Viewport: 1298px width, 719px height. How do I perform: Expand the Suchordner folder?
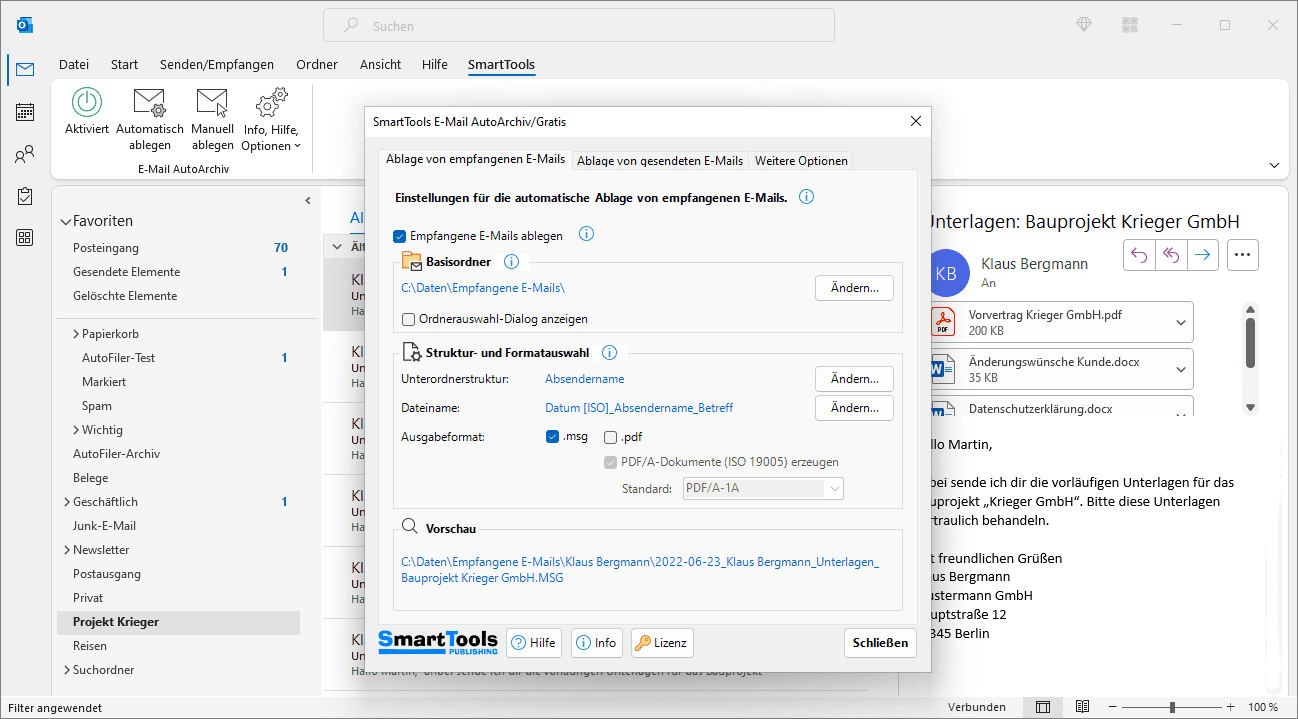click(67, 670)
